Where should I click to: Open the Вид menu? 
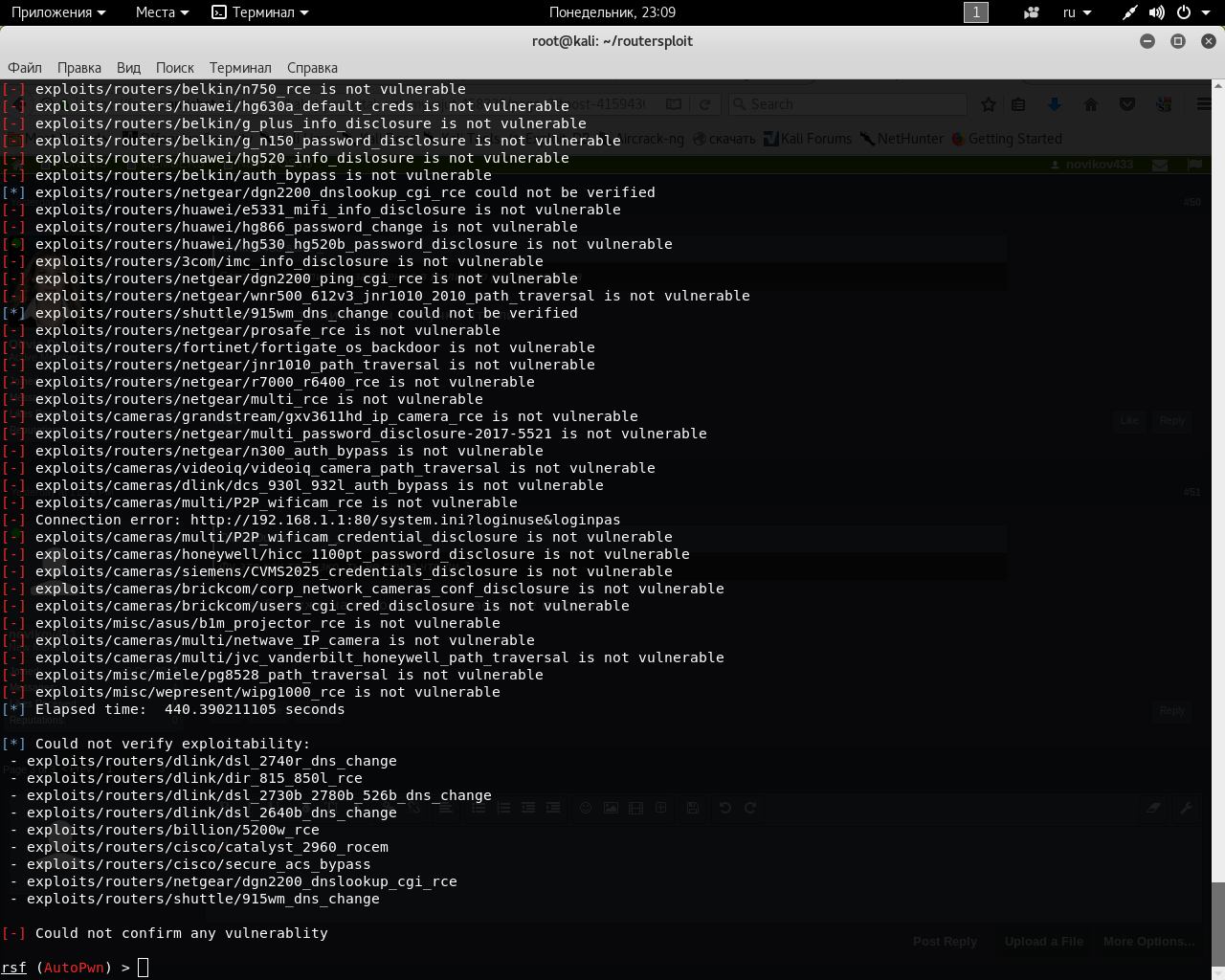coord(128,68)
